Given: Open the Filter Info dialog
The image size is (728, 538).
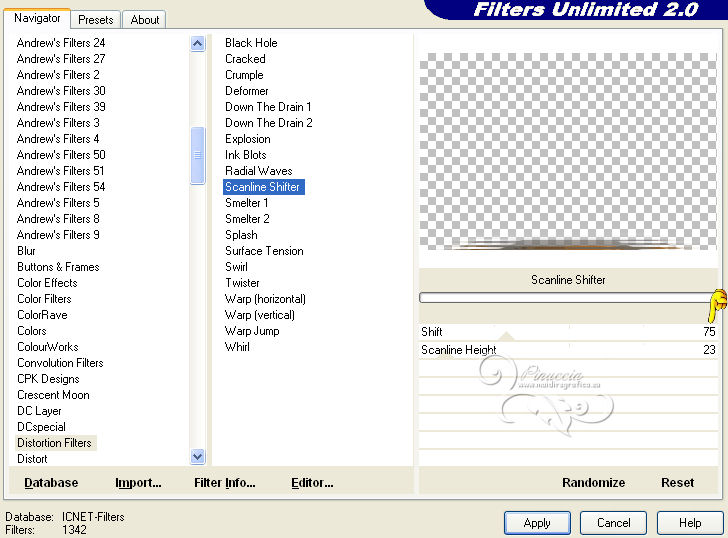Looking at the screenshot, I should [x=225, y=483].
